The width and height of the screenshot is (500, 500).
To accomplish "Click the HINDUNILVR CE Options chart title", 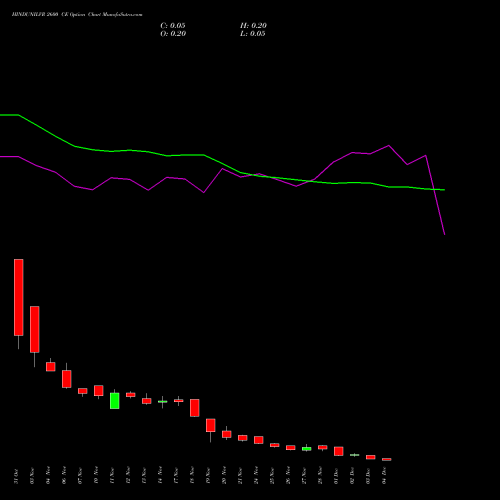I will [x=77, y=14].
